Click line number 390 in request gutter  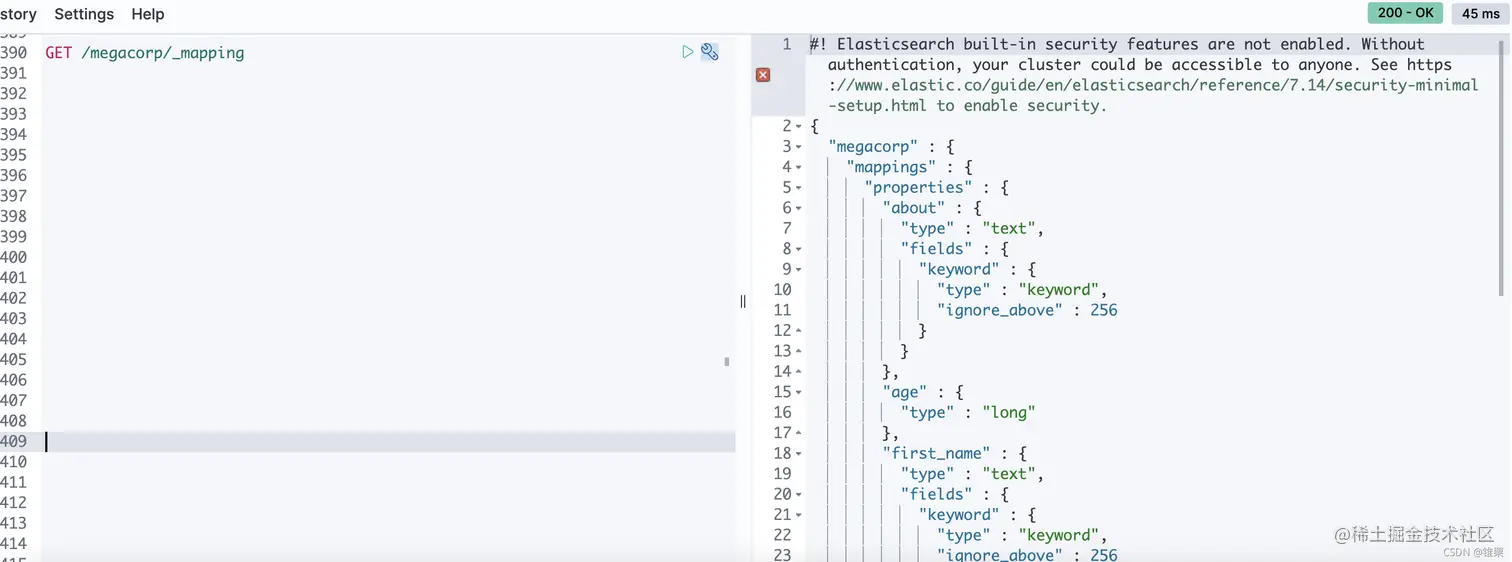14,53
